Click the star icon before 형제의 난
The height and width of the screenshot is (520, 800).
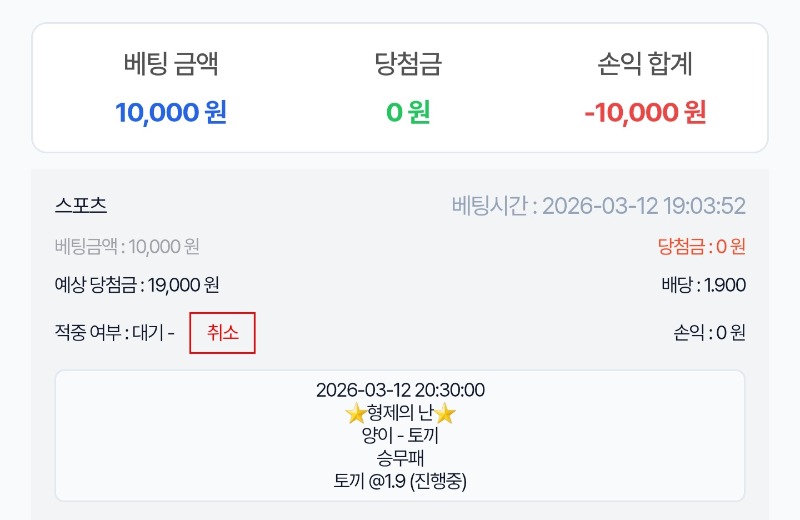tap(354, 413)
